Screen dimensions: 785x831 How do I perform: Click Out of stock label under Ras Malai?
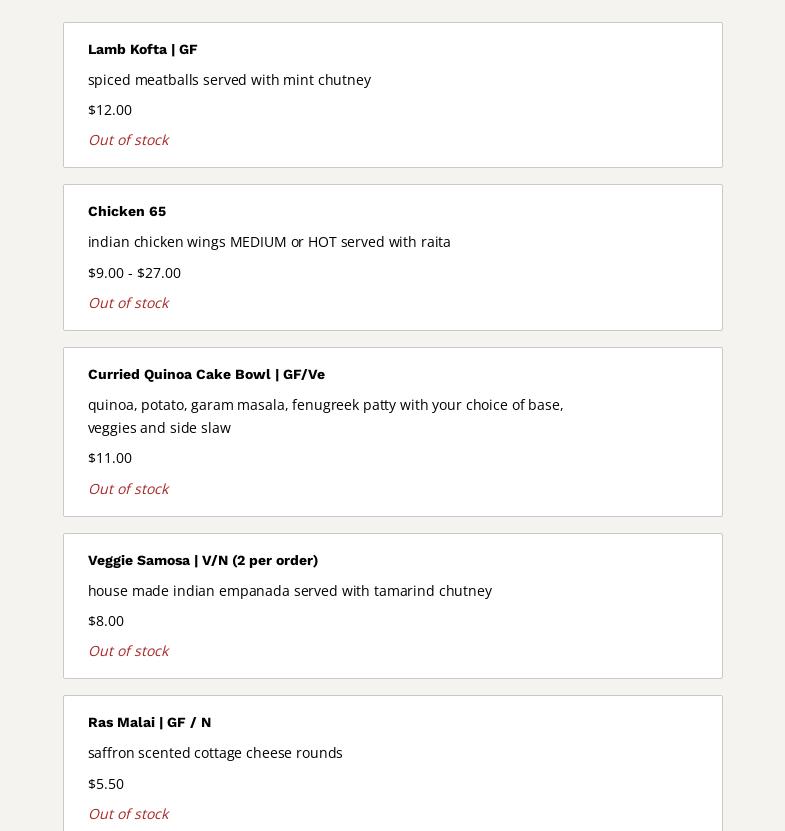128,814
